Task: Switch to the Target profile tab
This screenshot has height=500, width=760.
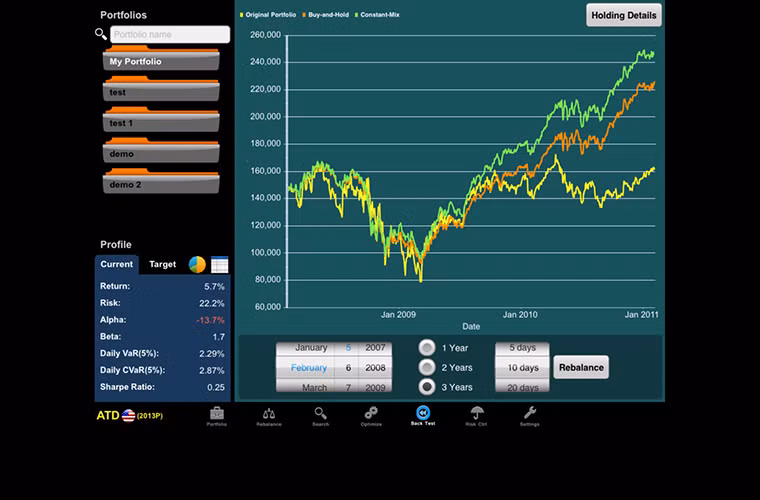Action: point(162,265)
